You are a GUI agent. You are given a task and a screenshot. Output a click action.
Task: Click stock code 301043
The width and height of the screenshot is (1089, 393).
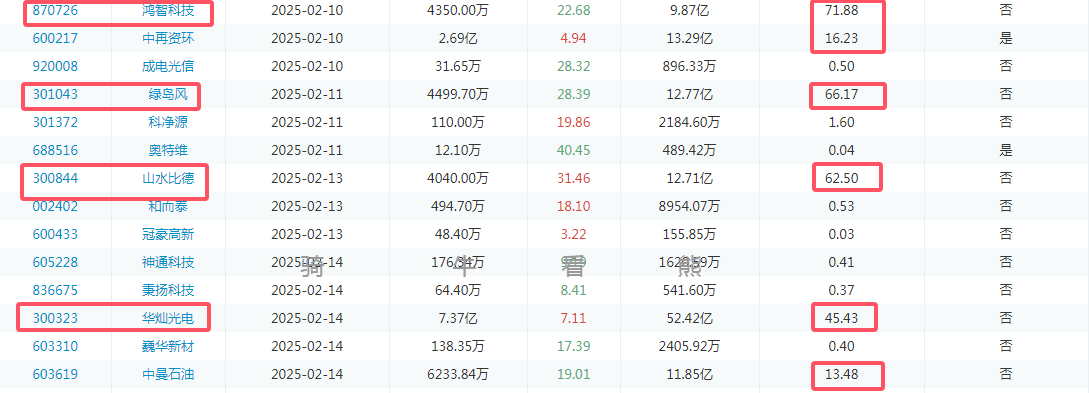tap(55, 94)
